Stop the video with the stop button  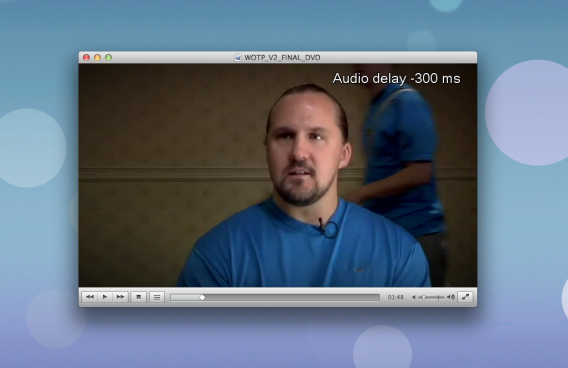(139, 297)
